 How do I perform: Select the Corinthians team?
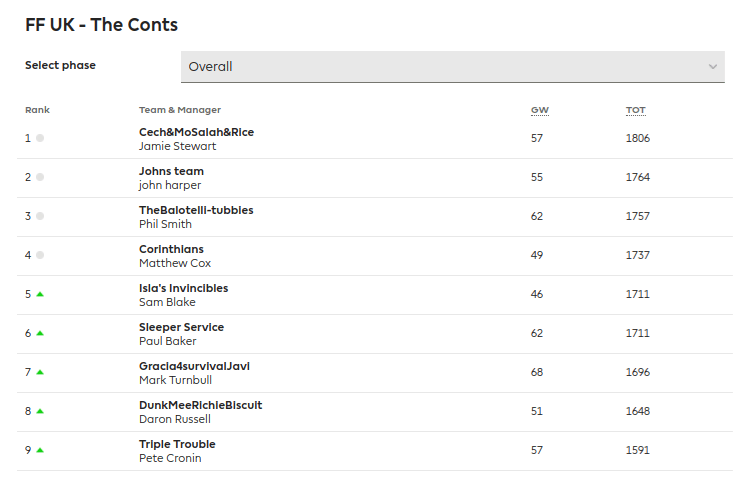[171, 249]
